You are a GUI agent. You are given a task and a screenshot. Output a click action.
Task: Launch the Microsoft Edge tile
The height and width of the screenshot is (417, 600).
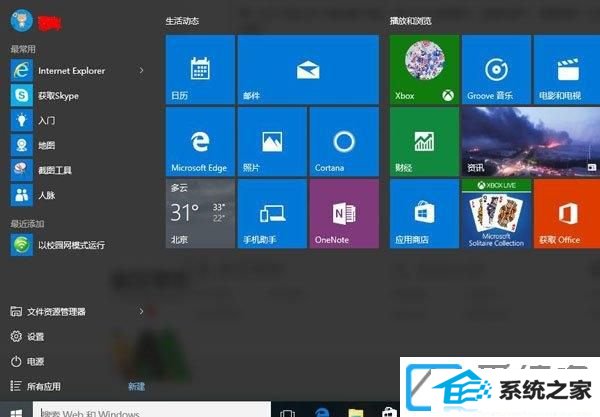tap(200, 142)
